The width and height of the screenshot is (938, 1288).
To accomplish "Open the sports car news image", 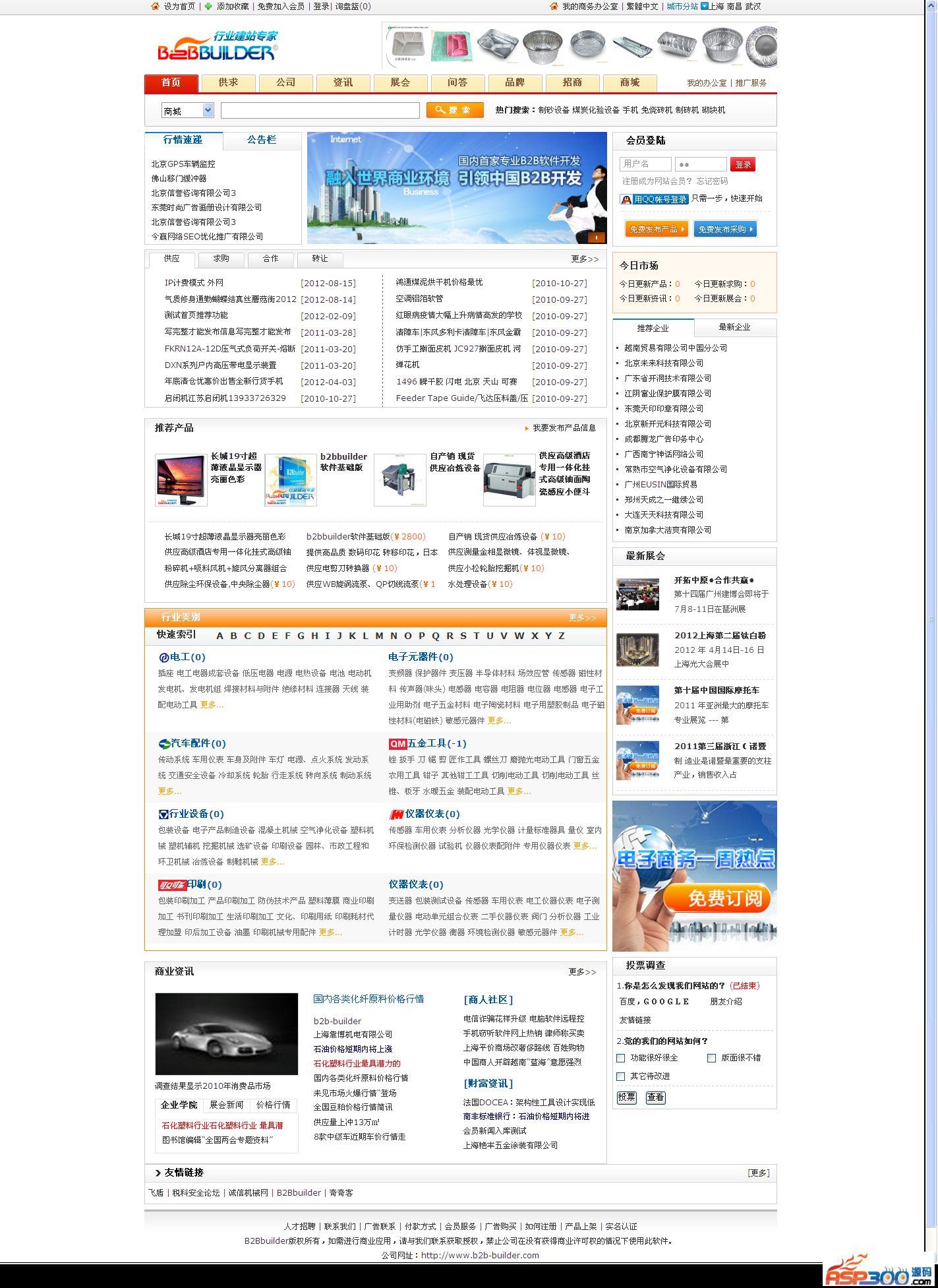I will [227, 1034].
